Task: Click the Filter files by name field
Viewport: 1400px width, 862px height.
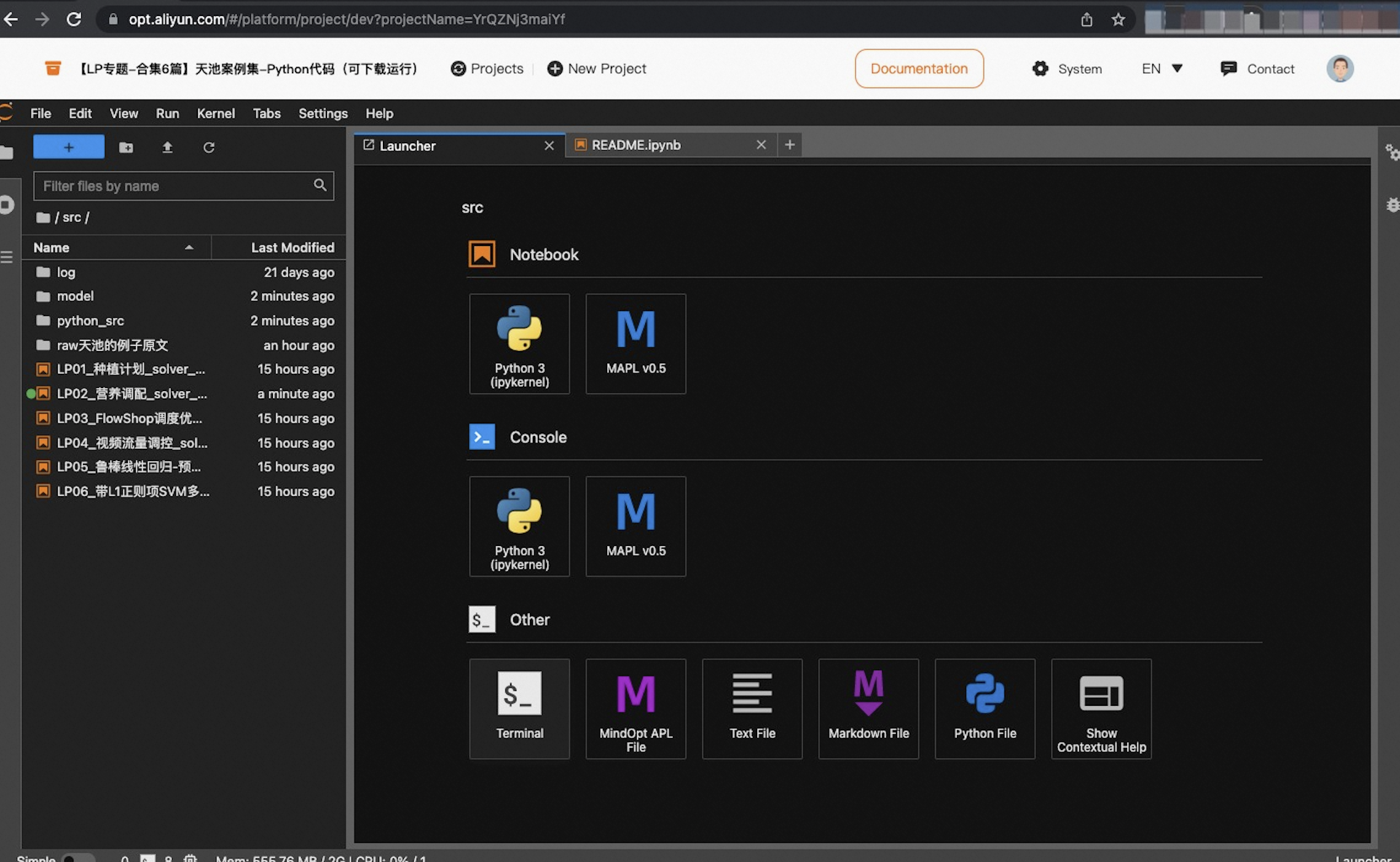Action: tap(175, 186)
